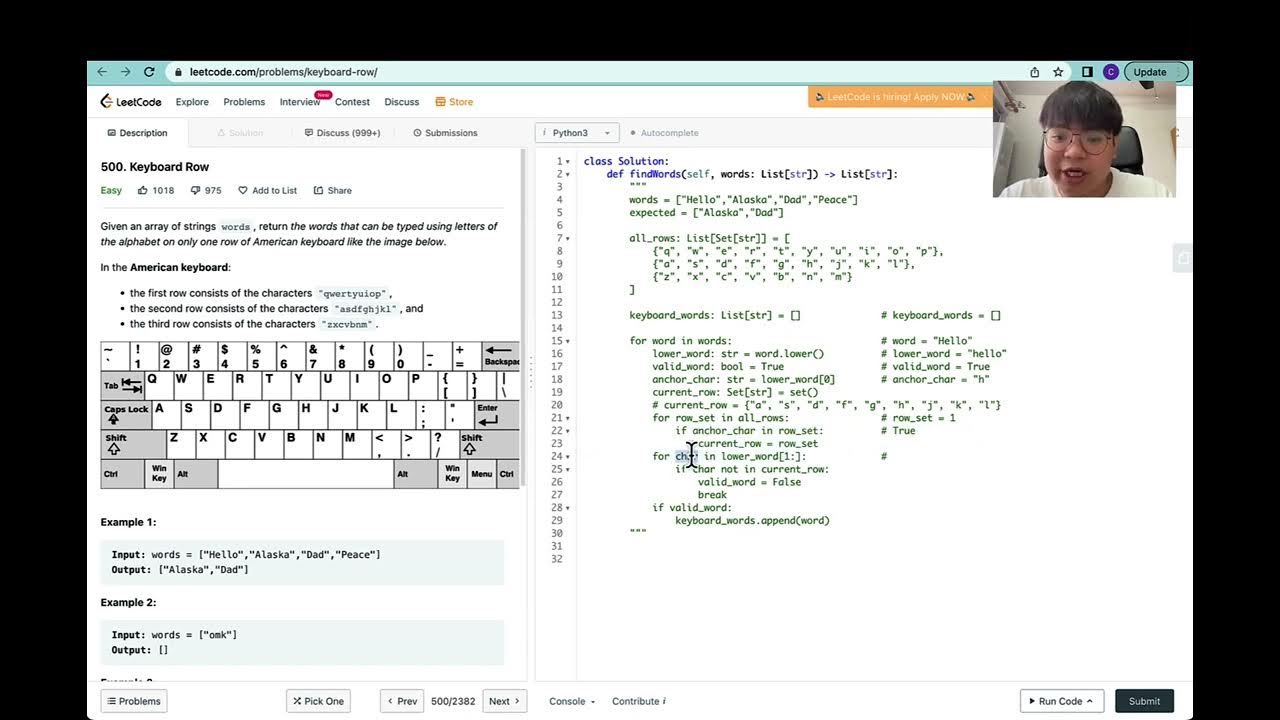Screen dimensions: 1280x720
Task: Click Add to List heart button
Action: 267,190
